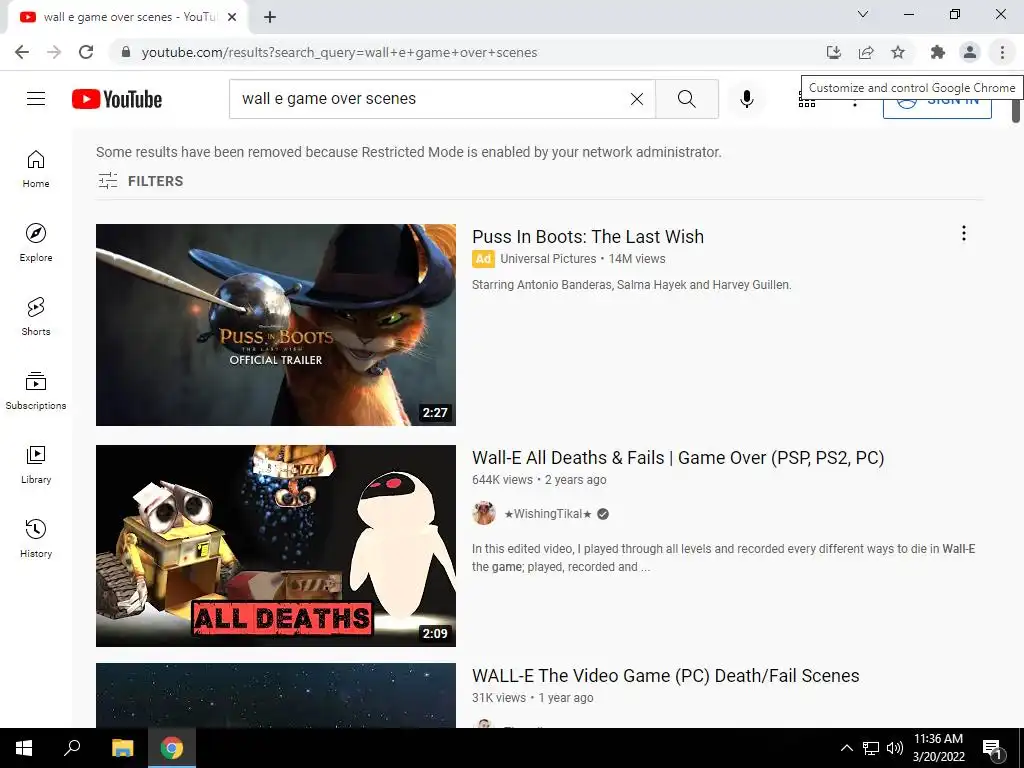Open the notification center
Image resolution: width=1024 pixels, height=768 pixels.
pyautogui.click(x=992, y=749)
